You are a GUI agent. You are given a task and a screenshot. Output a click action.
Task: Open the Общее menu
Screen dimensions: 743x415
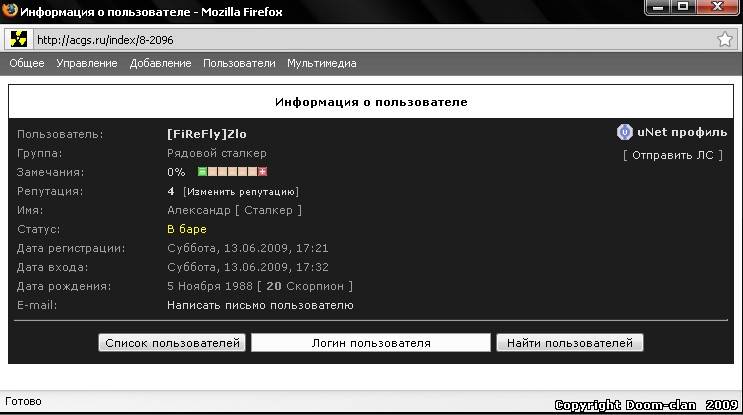click(x=27, y=63)
